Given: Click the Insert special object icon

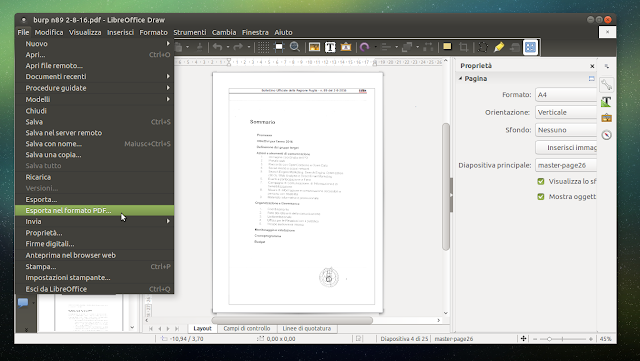Looking at the screenshot, I should pos(346,47).
